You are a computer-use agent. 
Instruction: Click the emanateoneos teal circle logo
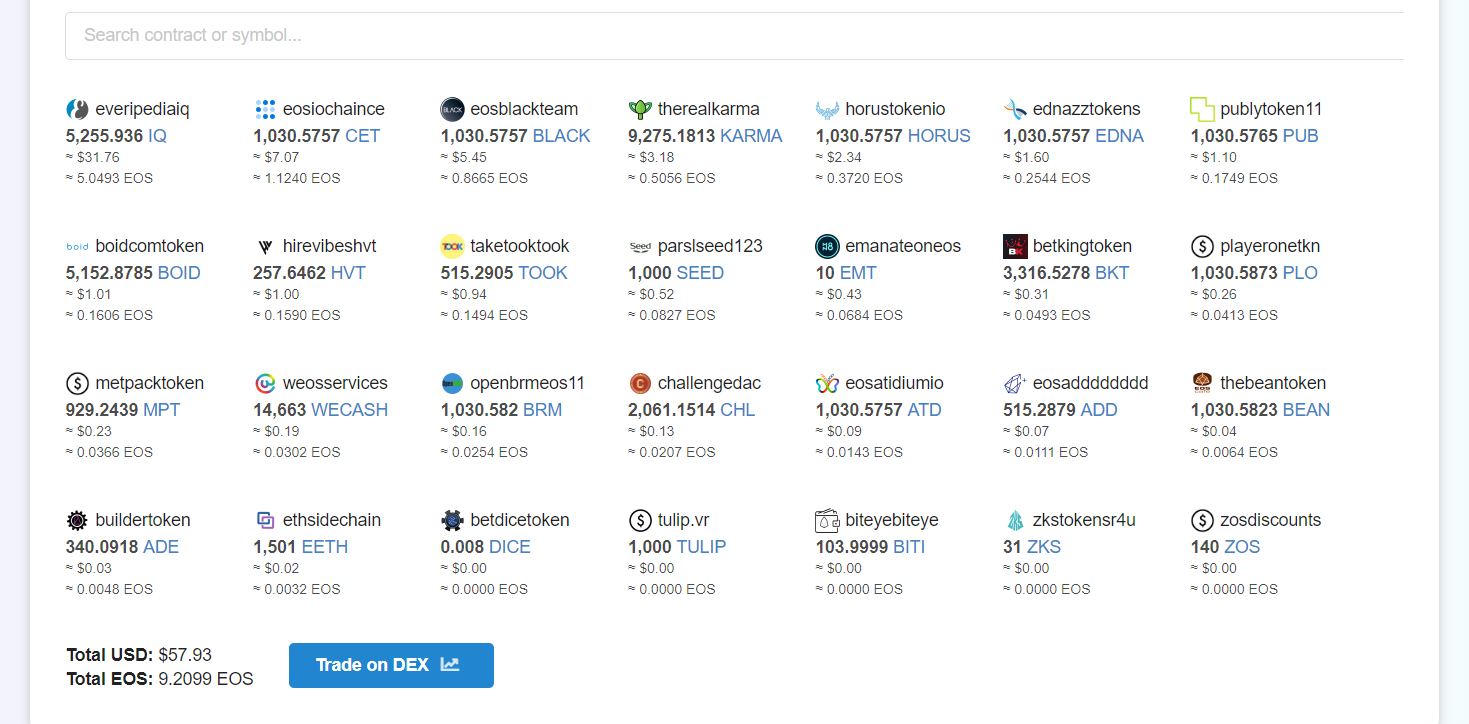click(827, 246)
